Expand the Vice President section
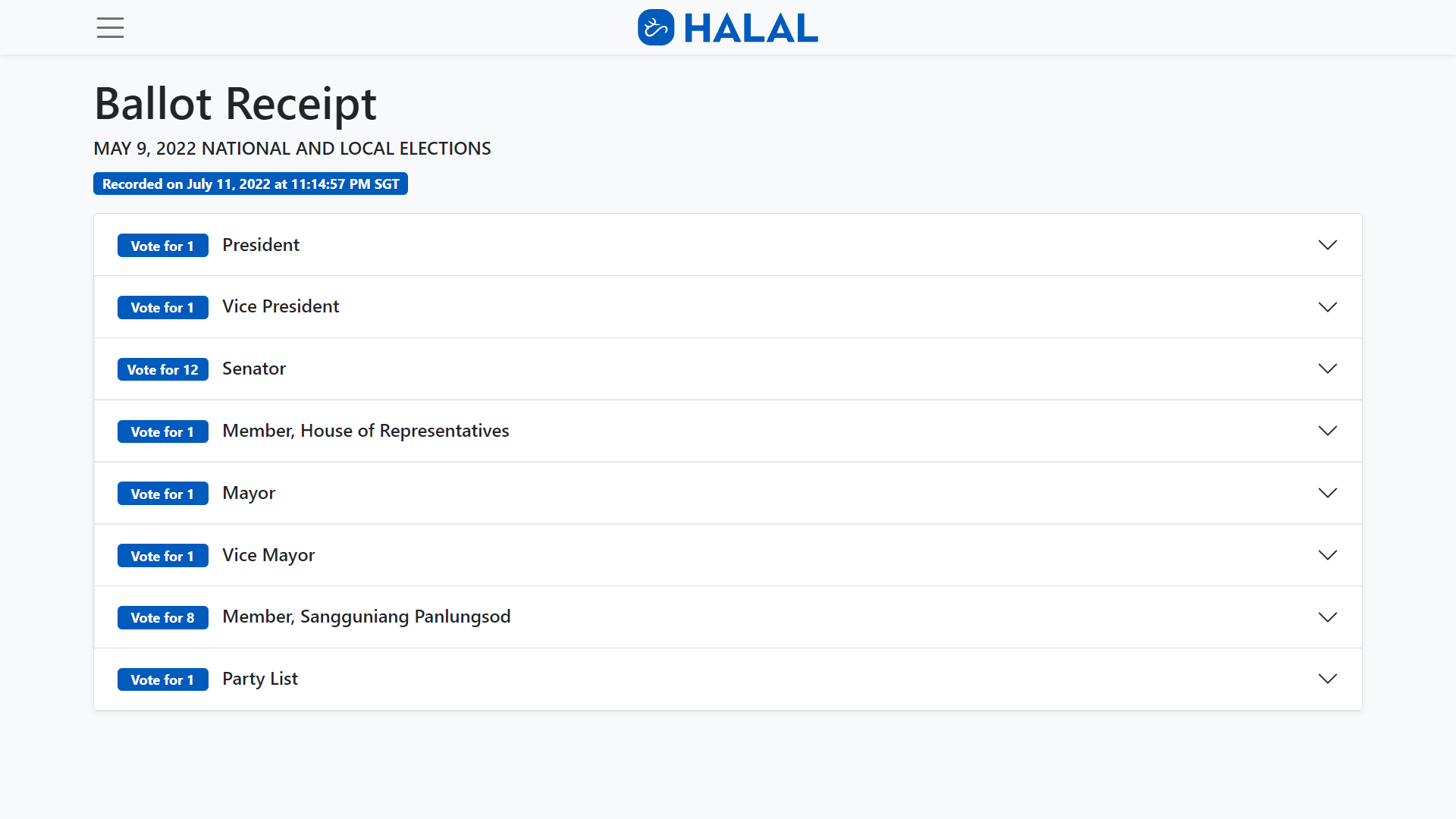 tap(1328, 306)
